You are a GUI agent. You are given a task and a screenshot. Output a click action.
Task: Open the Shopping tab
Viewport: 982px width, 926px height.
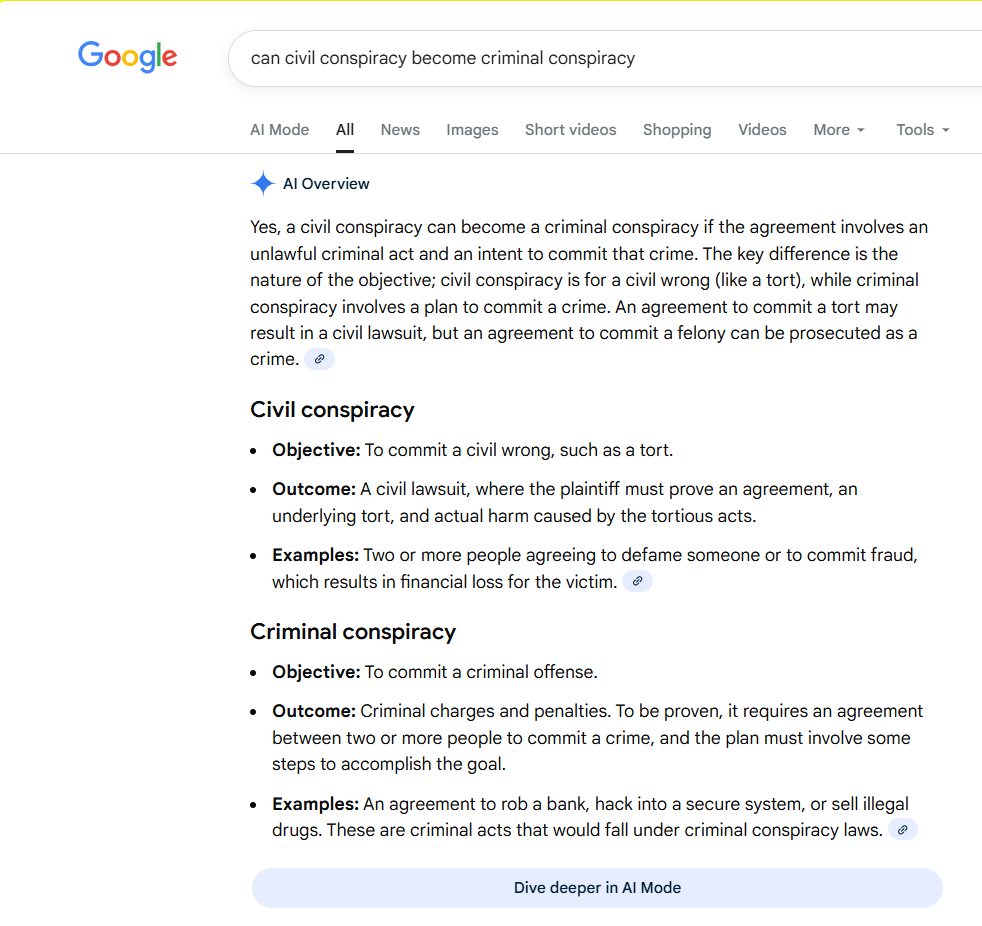[x=677, y=130]
